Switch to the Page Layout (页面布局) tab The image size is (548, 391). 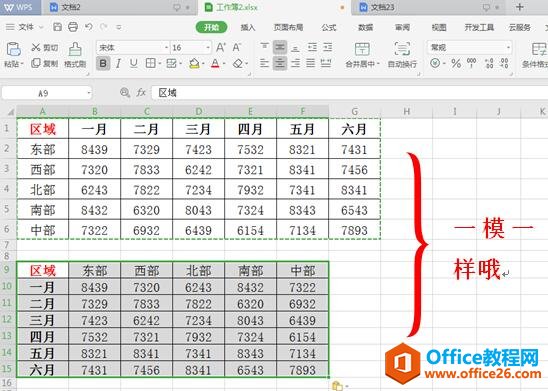pos(288,27)
